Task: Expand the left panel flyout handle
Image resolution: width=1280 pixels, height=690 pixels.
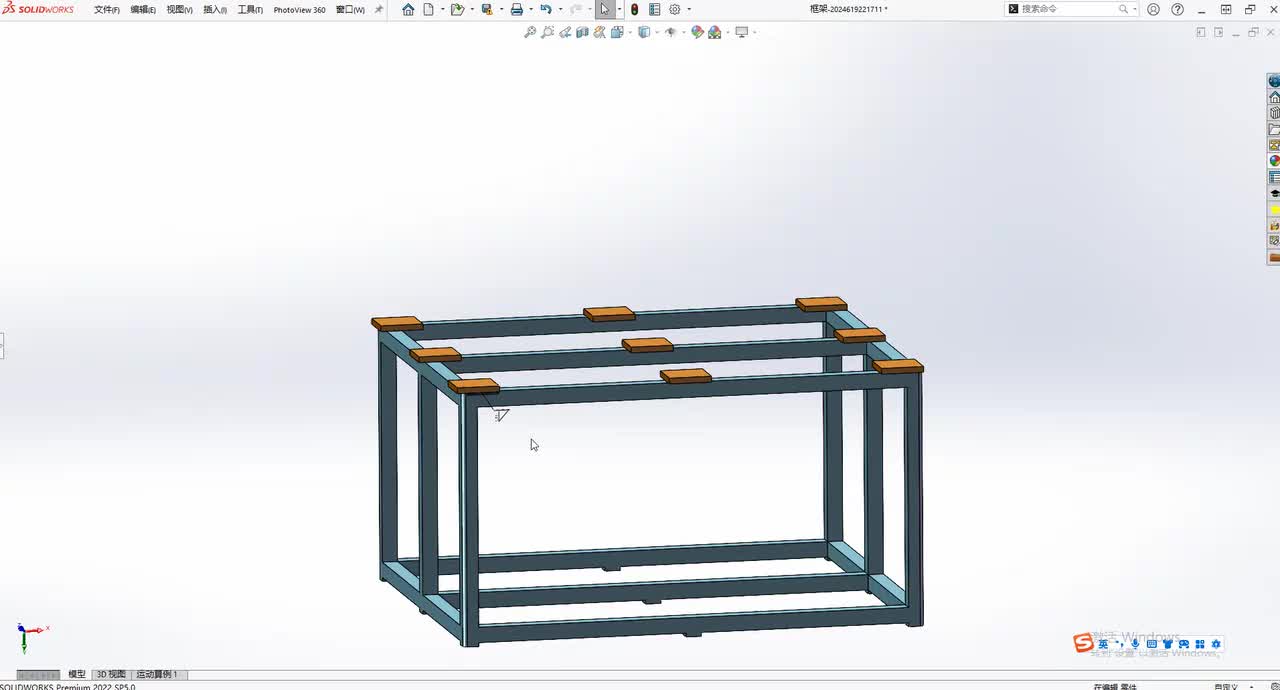Action: tap(2, 346)
